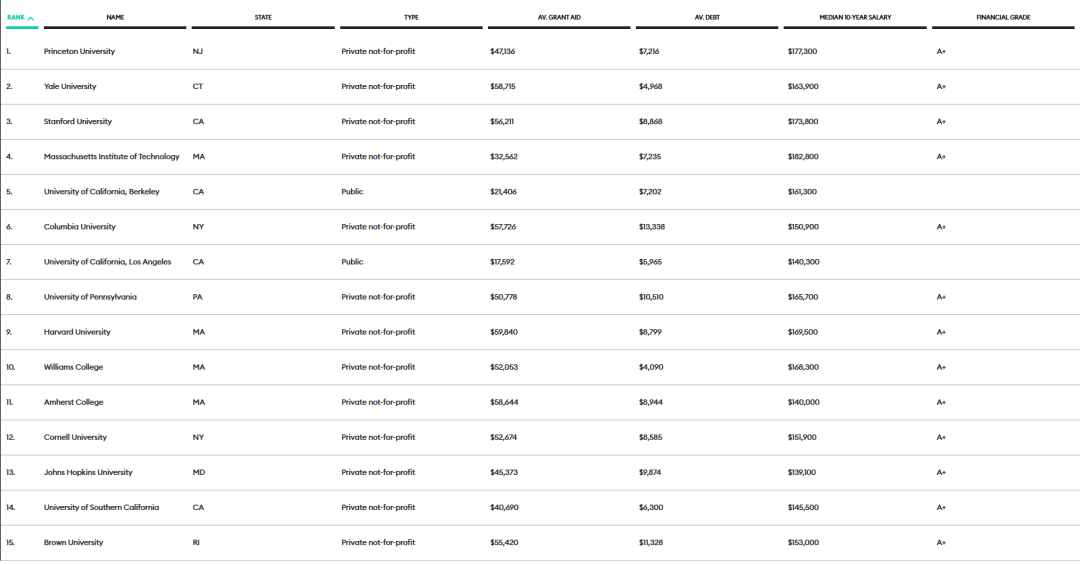This screenshot has width=1080, height=564.
Task: Sort by State column header
Action: (x=263, y=17)
